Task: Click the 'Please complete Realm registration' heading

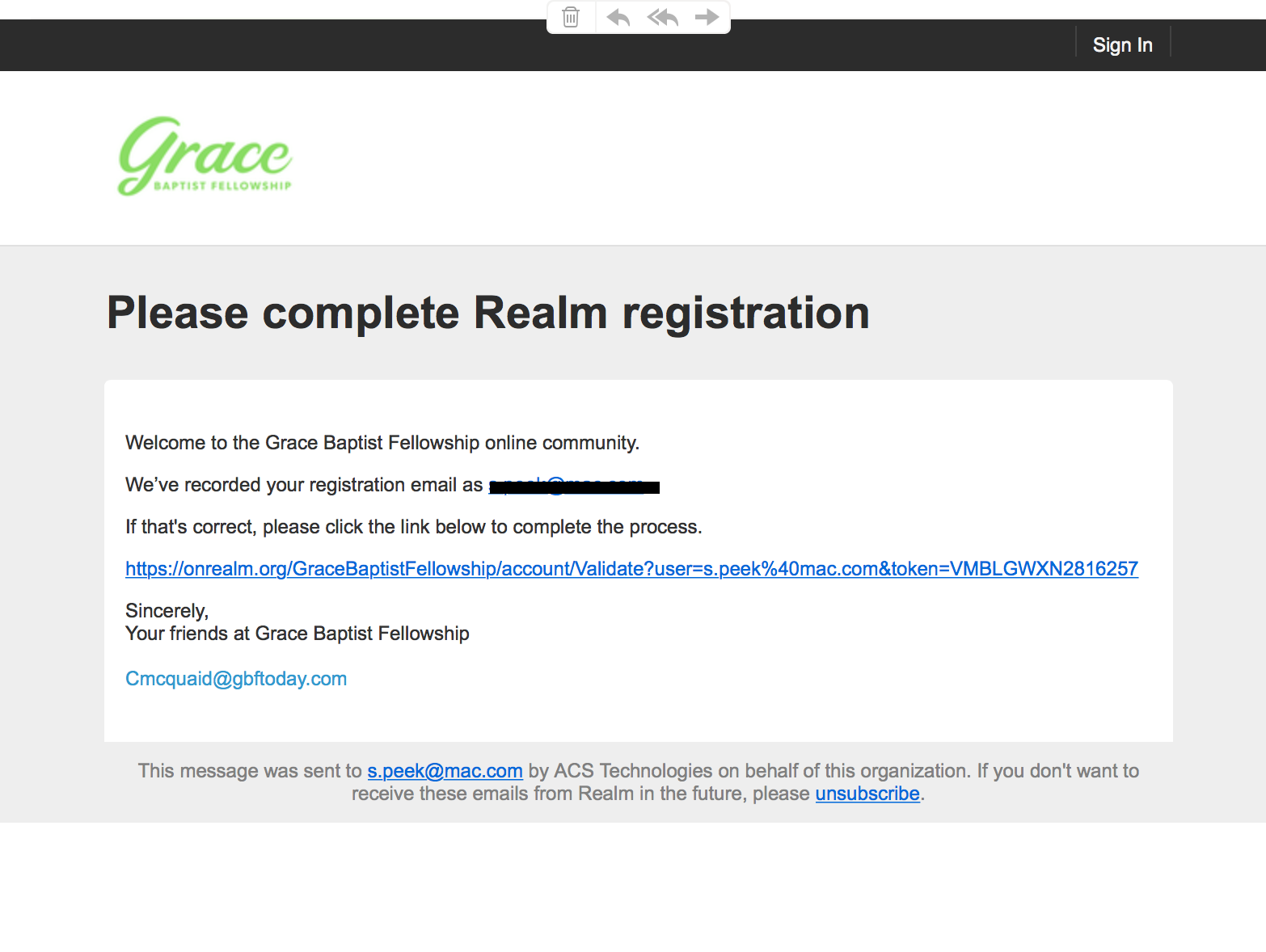Action: click(x=488, y=313)
